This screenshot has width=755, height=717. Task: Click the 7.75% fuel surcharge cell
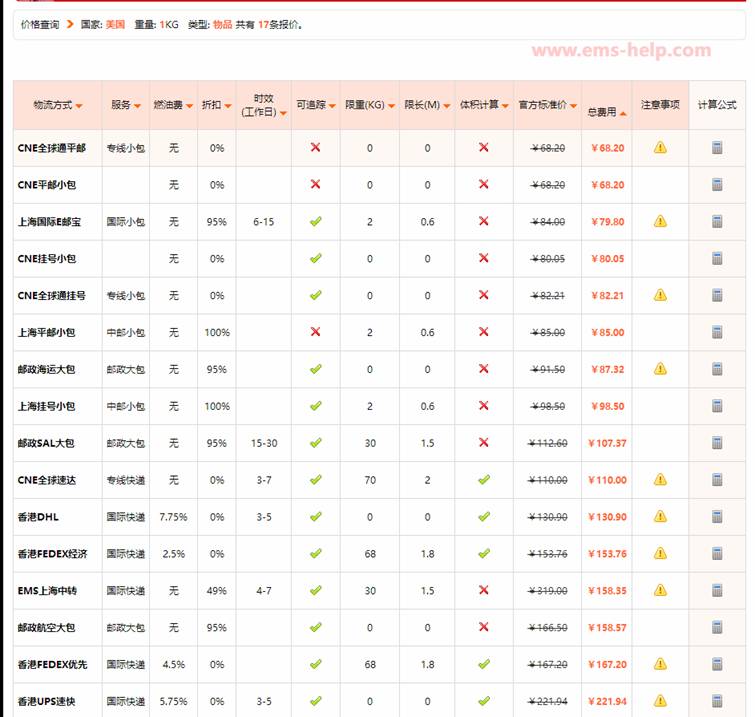(173, 517)
